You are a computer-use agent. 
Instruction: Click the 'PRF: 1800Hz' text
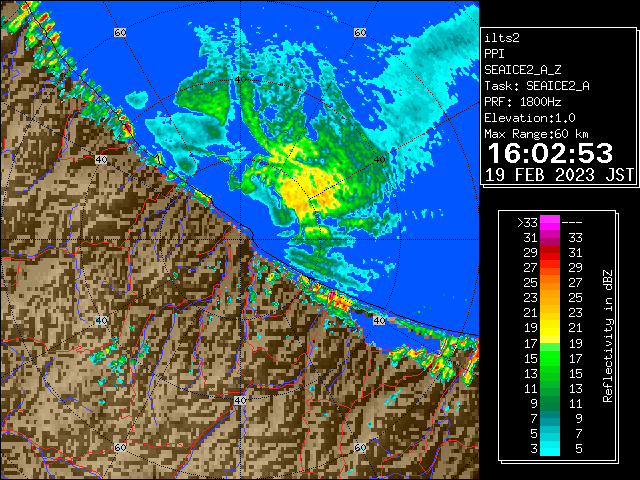click(522, 102)
